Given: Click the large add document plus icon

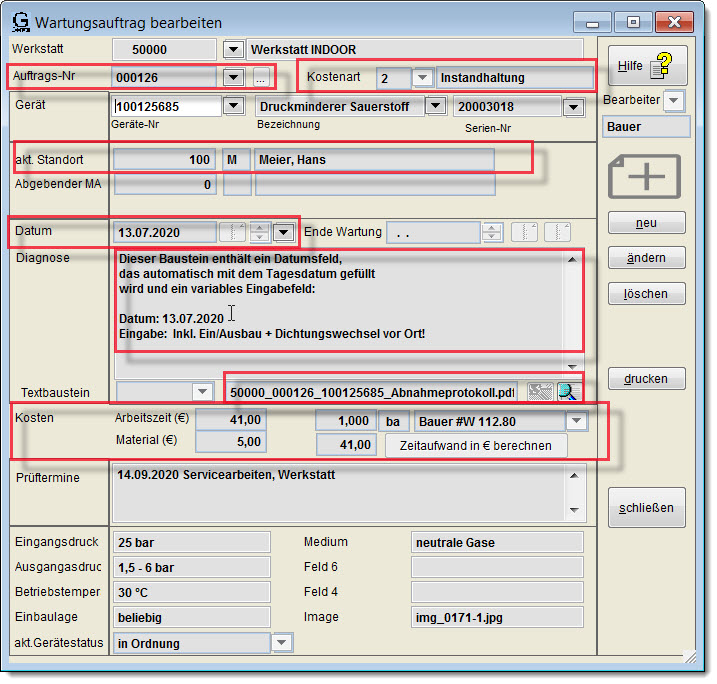Looking at the screenshot, I should coord(646,178).
